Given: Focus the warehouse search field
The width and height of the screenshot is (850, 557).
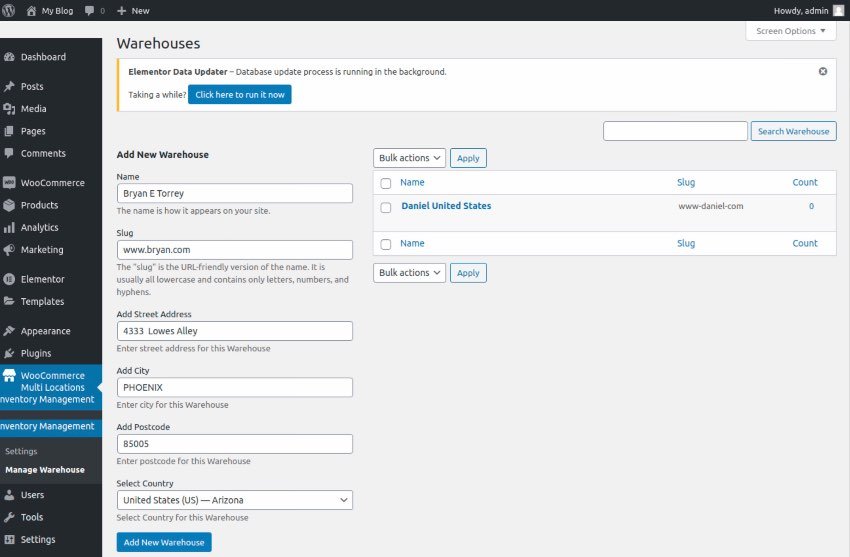Looking at the screenshot, I should (x=675, y=131).
